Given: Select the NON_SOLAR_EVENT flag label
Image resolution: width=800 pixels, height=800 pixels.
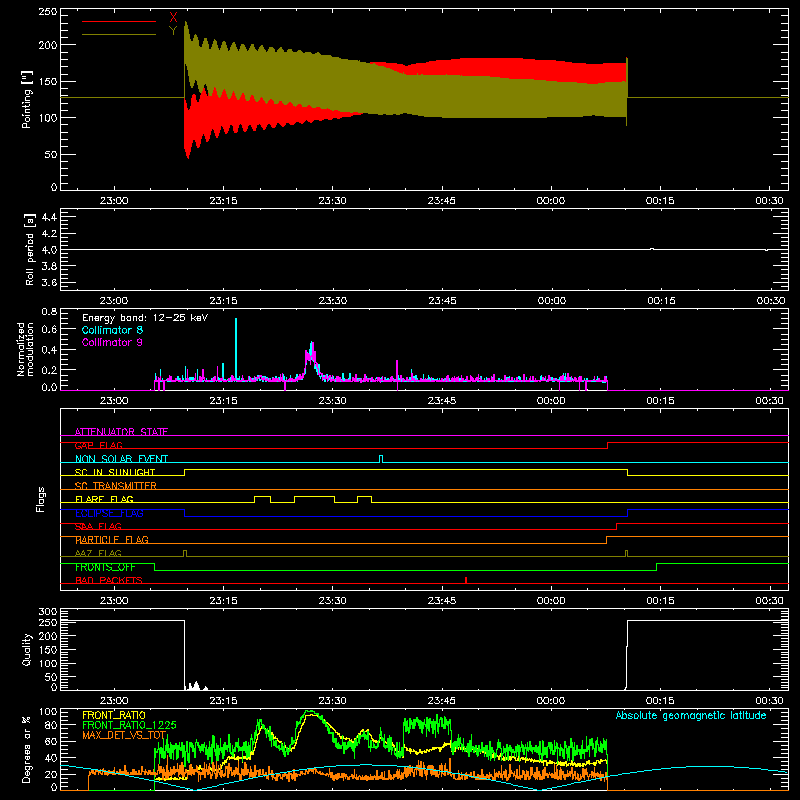Looking at the screenshot, I should (x=121, y=459).
